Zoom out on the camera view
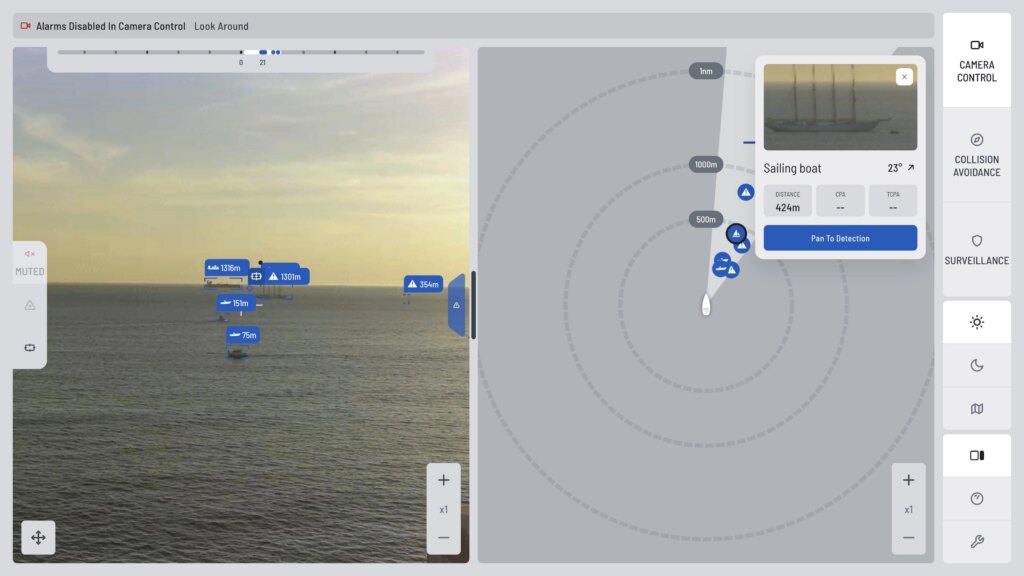1024x576 pixels. [443, 538]
